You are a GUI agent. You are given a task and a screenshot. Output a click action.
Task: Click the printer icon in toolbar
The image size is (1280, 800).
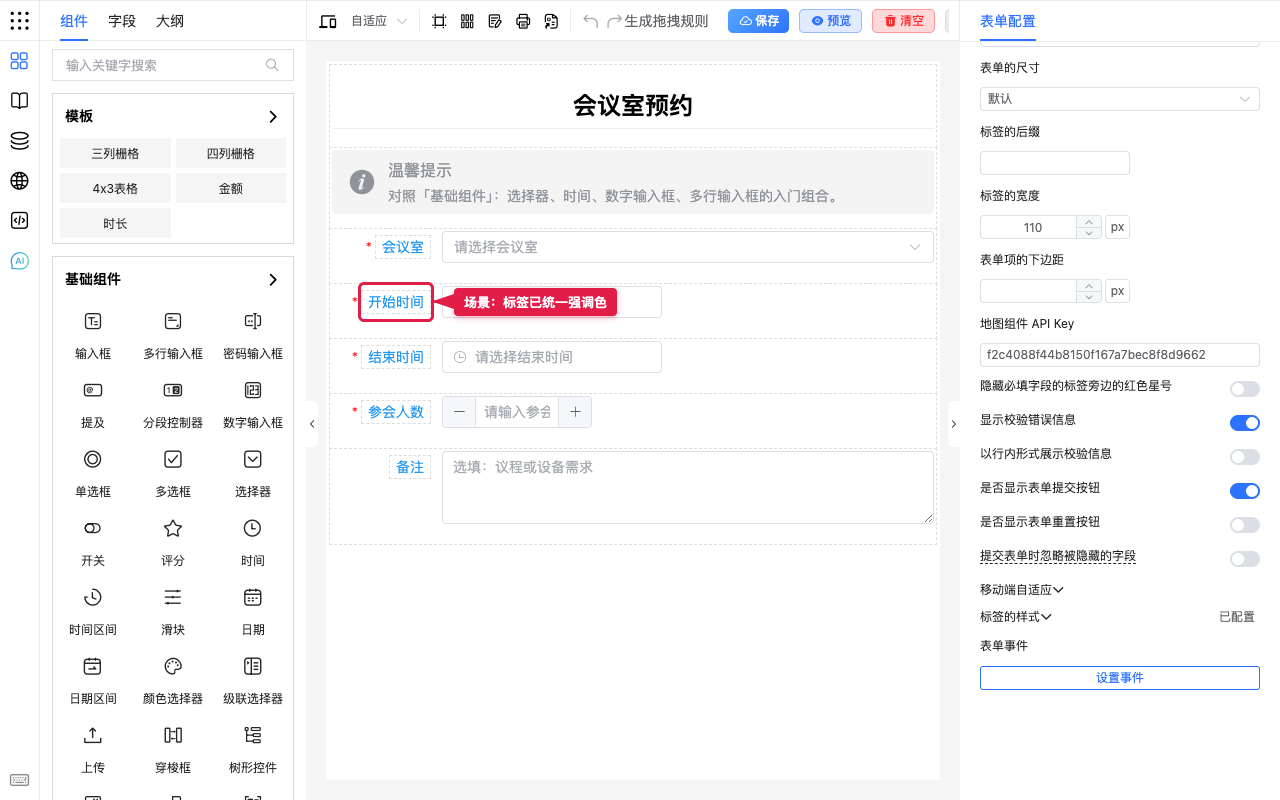click(523, 21)
